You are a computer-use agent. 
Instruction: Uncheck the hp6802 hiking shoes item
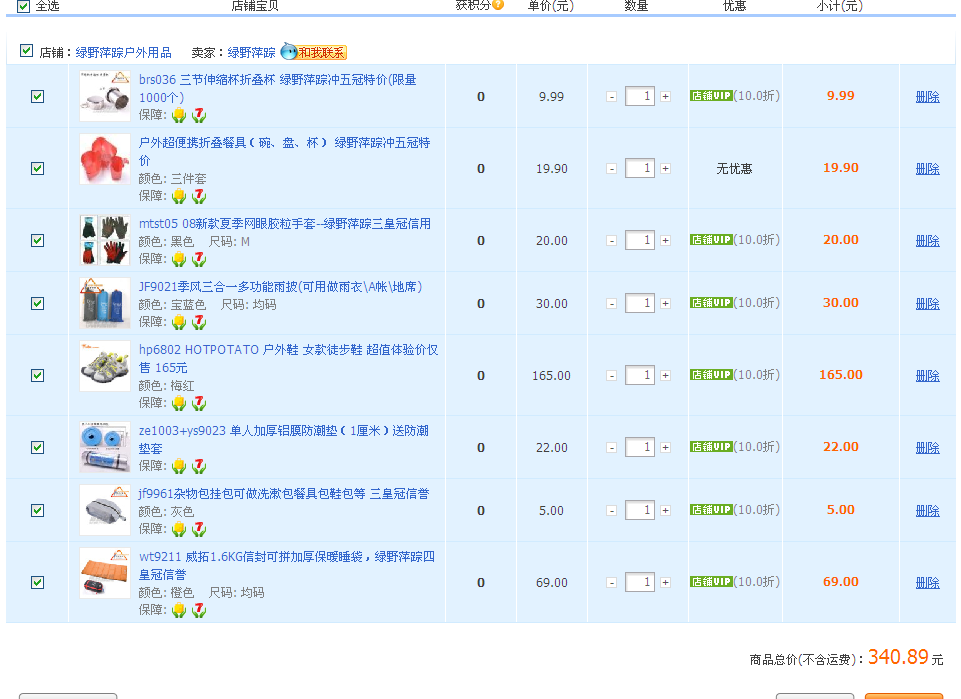pos(37,376)
